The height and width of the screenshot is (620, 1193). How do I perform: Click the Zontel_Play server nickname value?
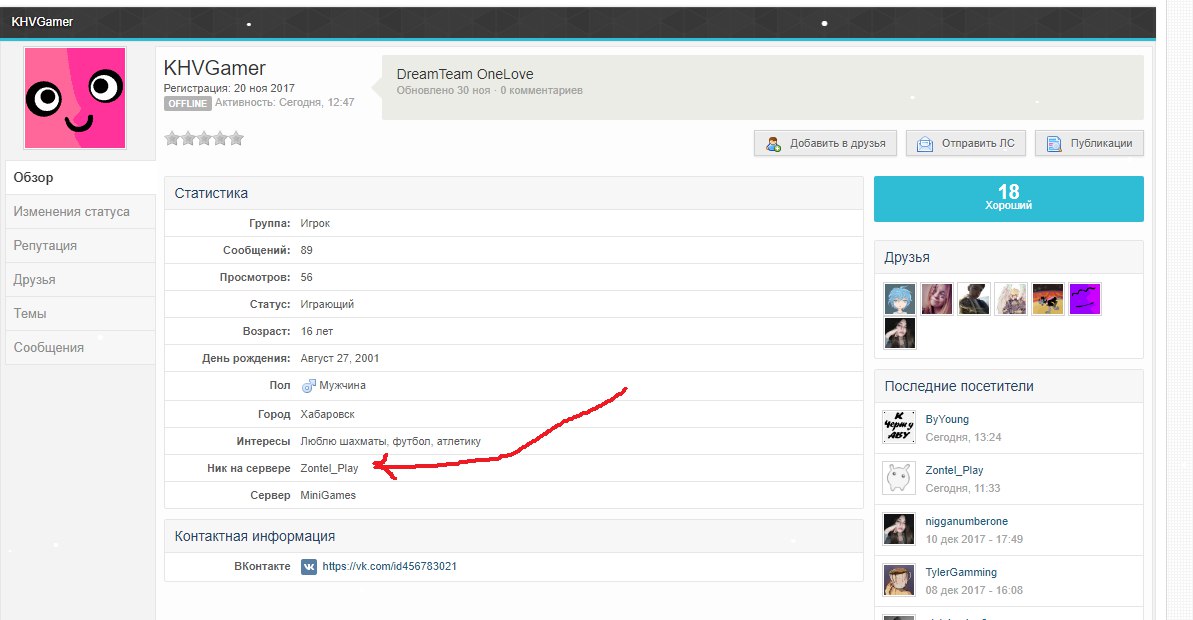click(x=329, y=469)
